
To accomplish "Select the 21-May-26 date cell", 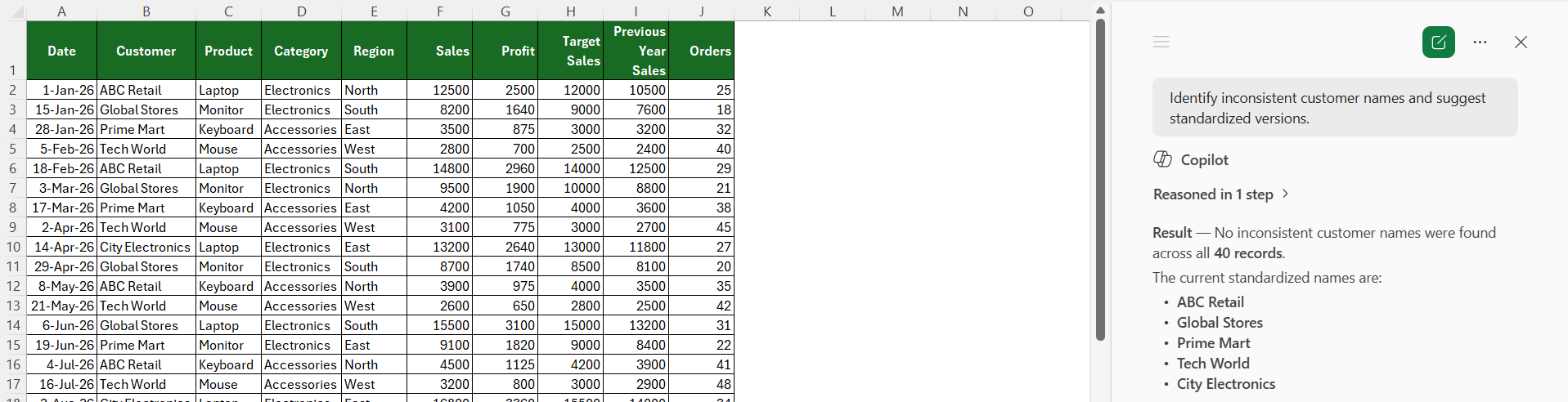I will [x=61, y=306].
